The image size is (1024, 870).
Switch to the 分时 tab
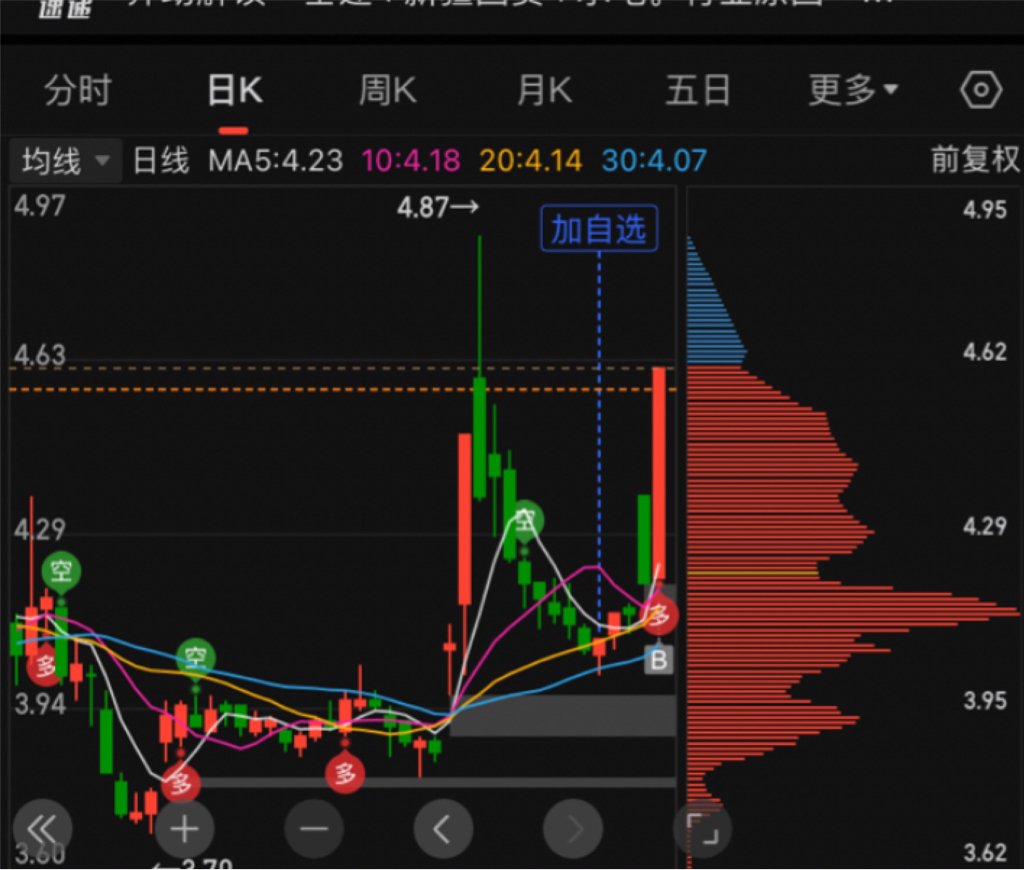point(78,89)
